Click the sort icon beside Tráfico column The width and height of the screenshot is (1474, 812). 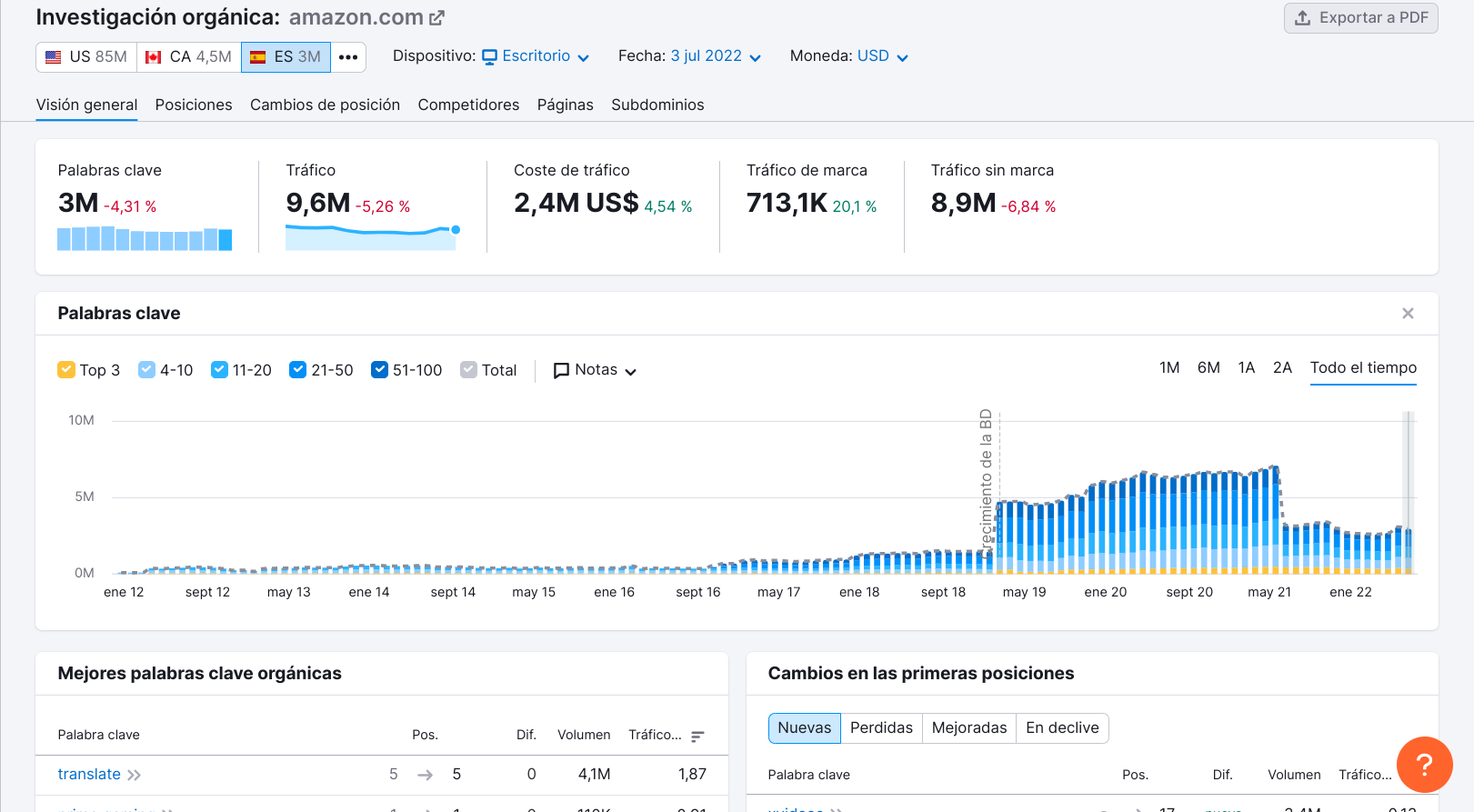pyautogui.click(x=697, y=736)
